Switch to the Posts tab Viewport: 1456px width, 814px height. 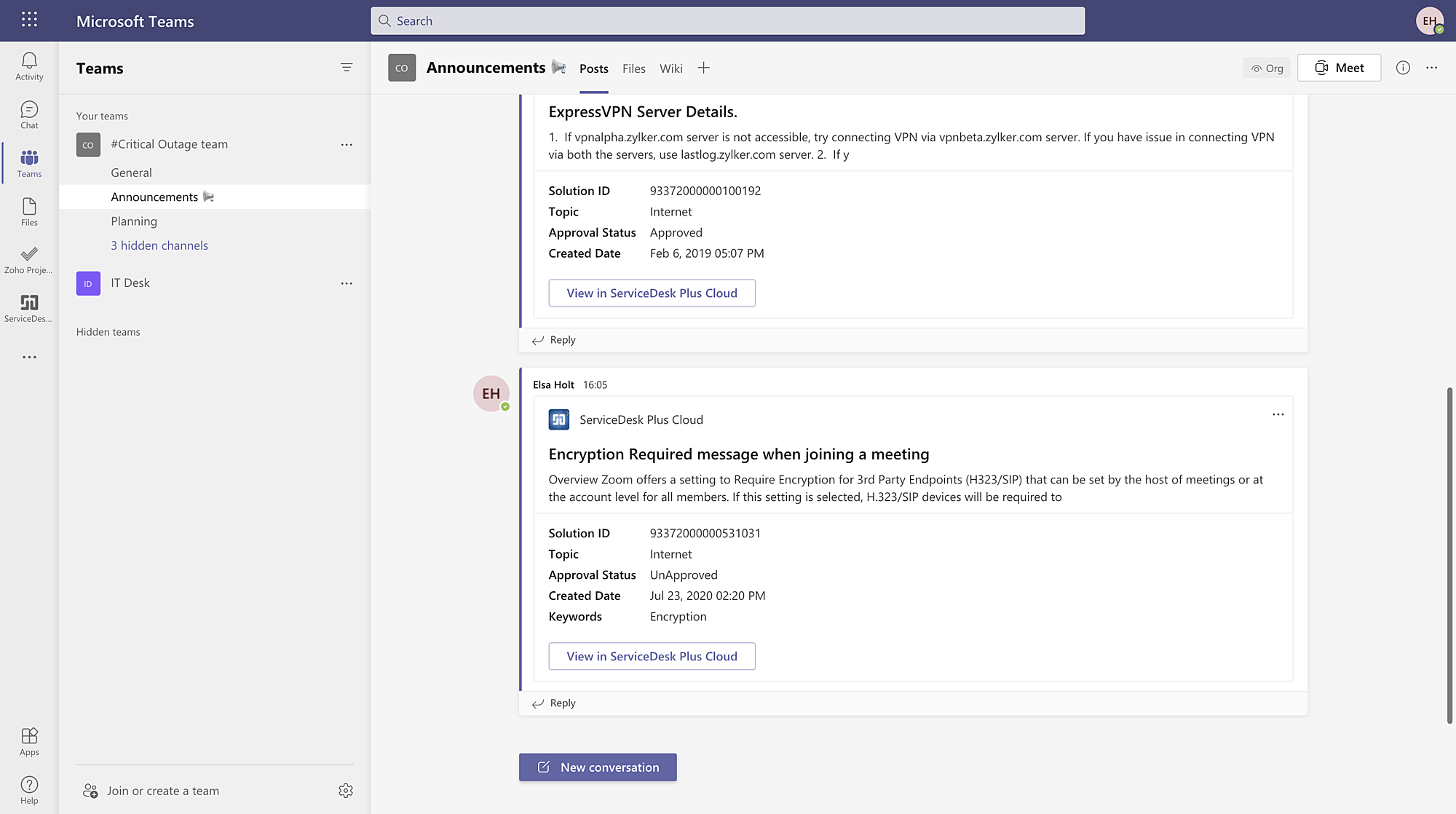[594, 68]
